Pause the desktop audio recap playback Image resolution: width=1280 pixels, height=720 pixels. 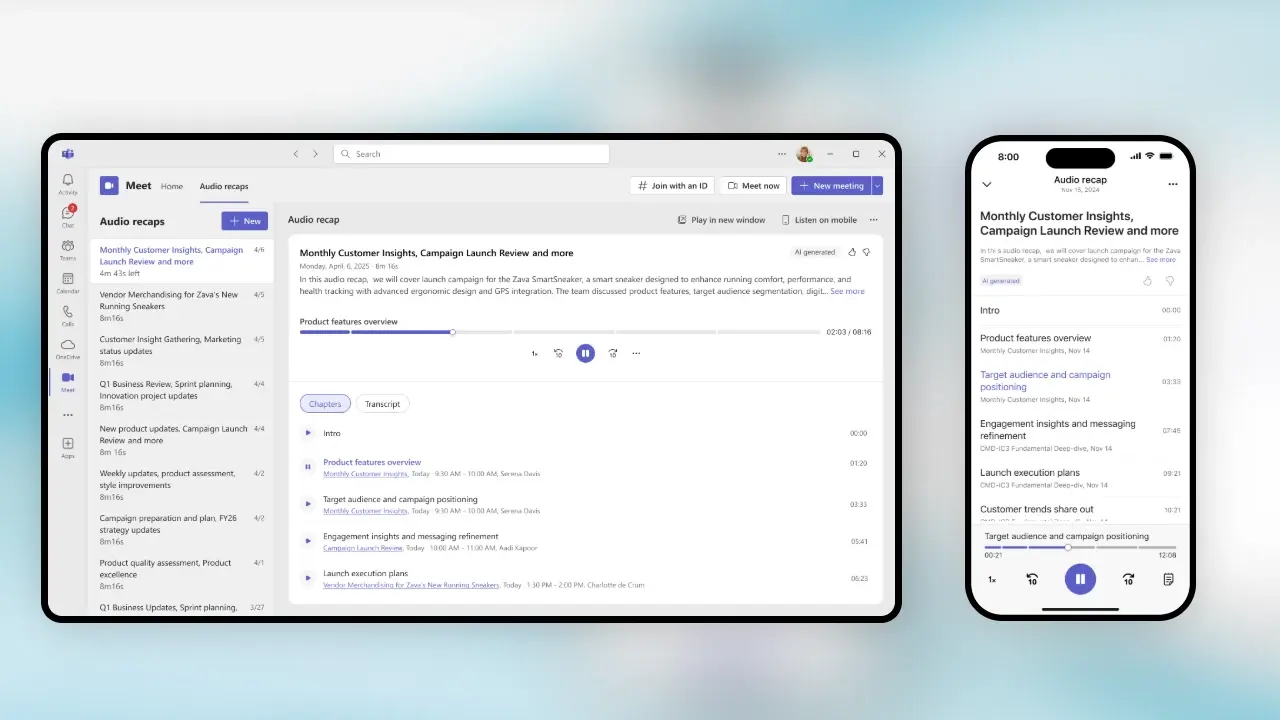(x=585, y=353)
